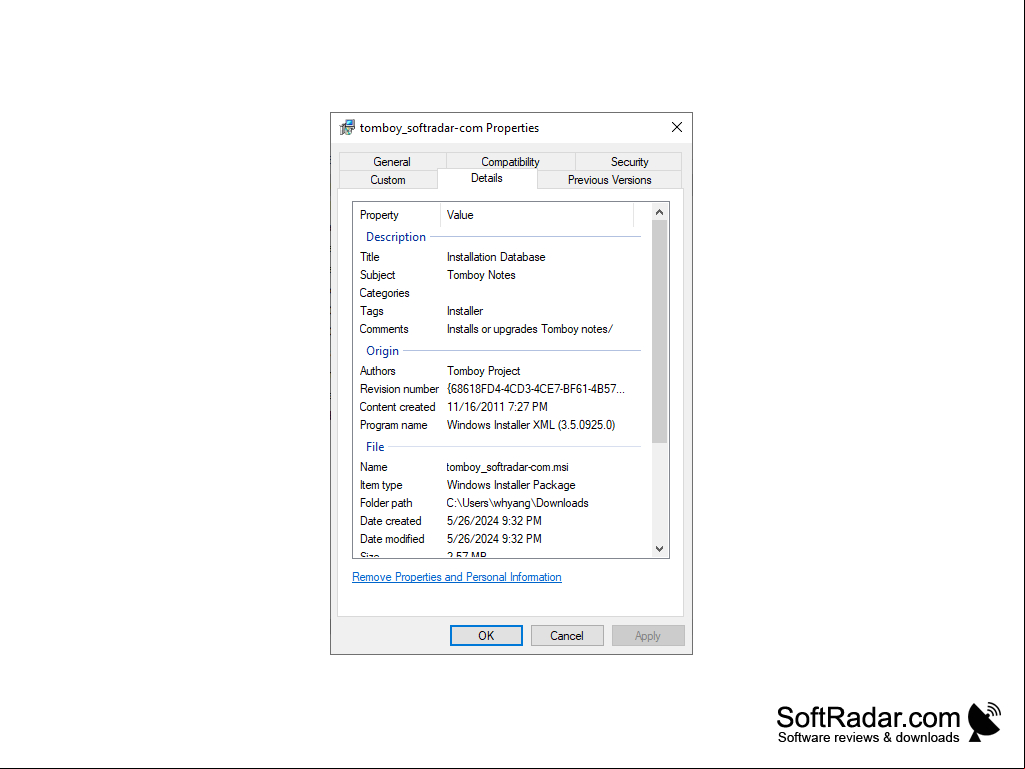This screenshot has width=1025, height=769.
Task: Click the scroll up arrow in details list
Action: 660,212
